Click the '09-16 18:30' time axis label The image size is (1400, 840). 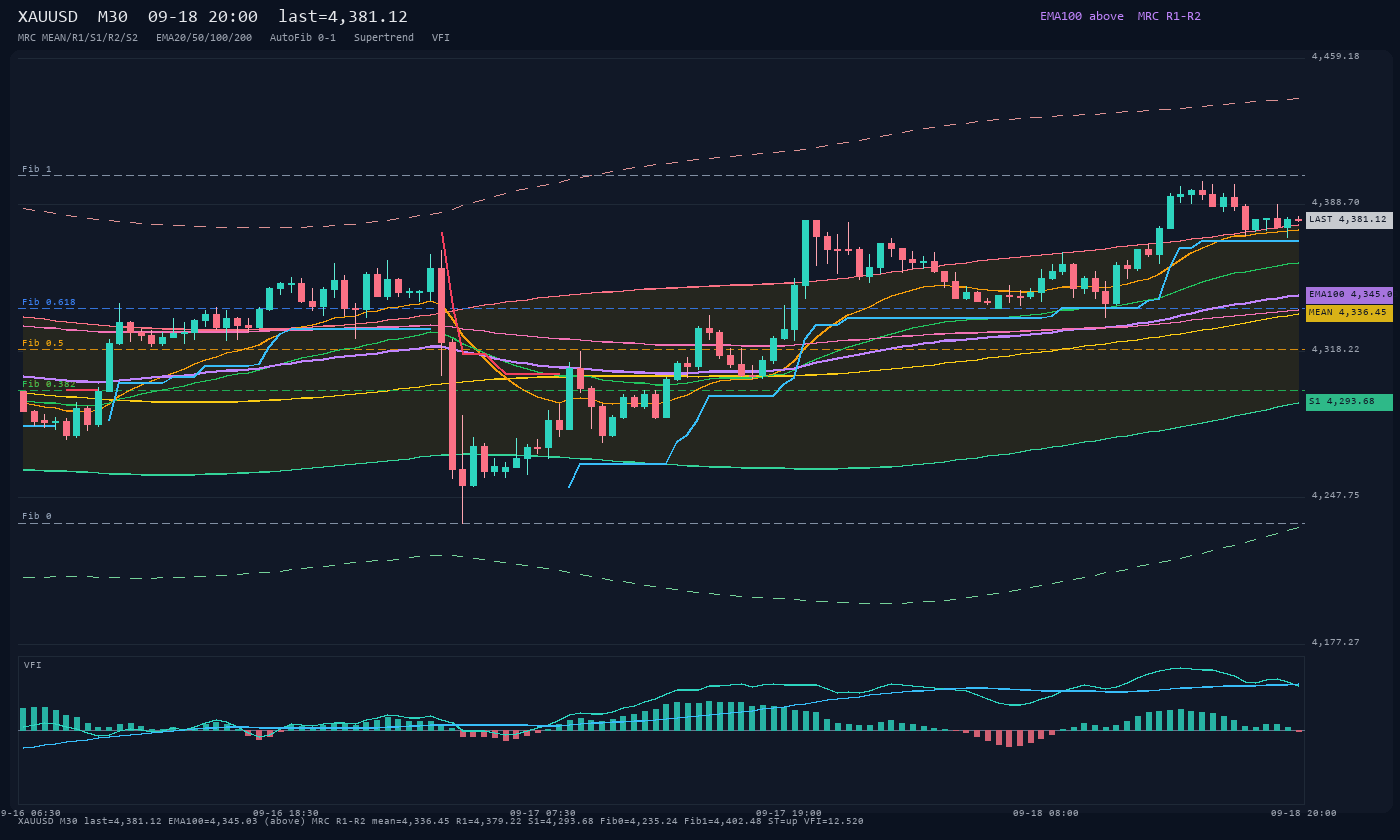(286, 813)
